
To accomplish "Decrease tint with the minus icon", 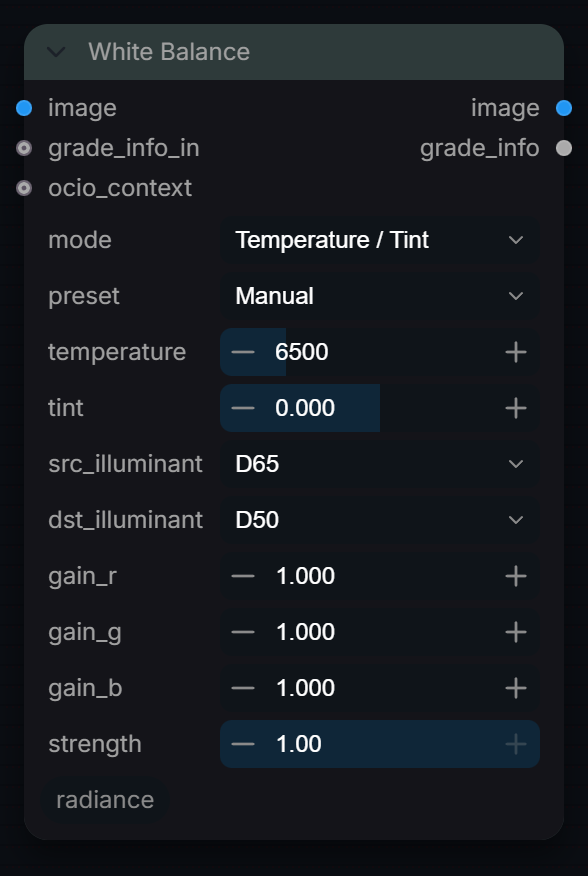I will click(x=243, y=408).
